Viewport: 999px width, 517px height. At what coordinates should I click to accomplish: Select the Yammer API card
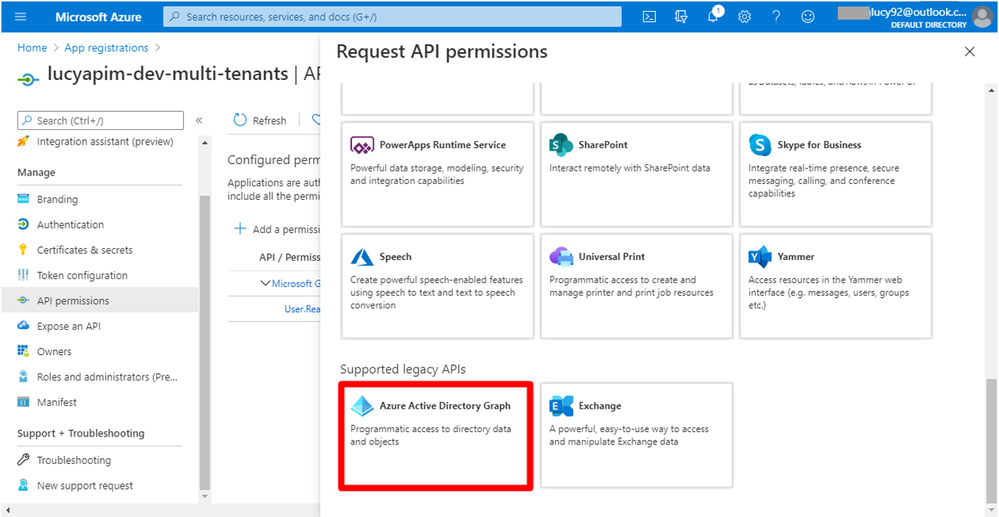click(x=835, y=286)
